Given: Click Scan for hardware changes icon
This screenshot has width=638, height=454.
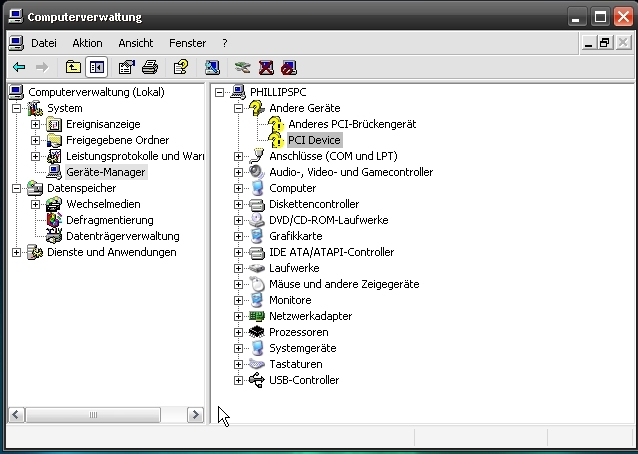Looking at the screenshot, I should coord(212,68).
